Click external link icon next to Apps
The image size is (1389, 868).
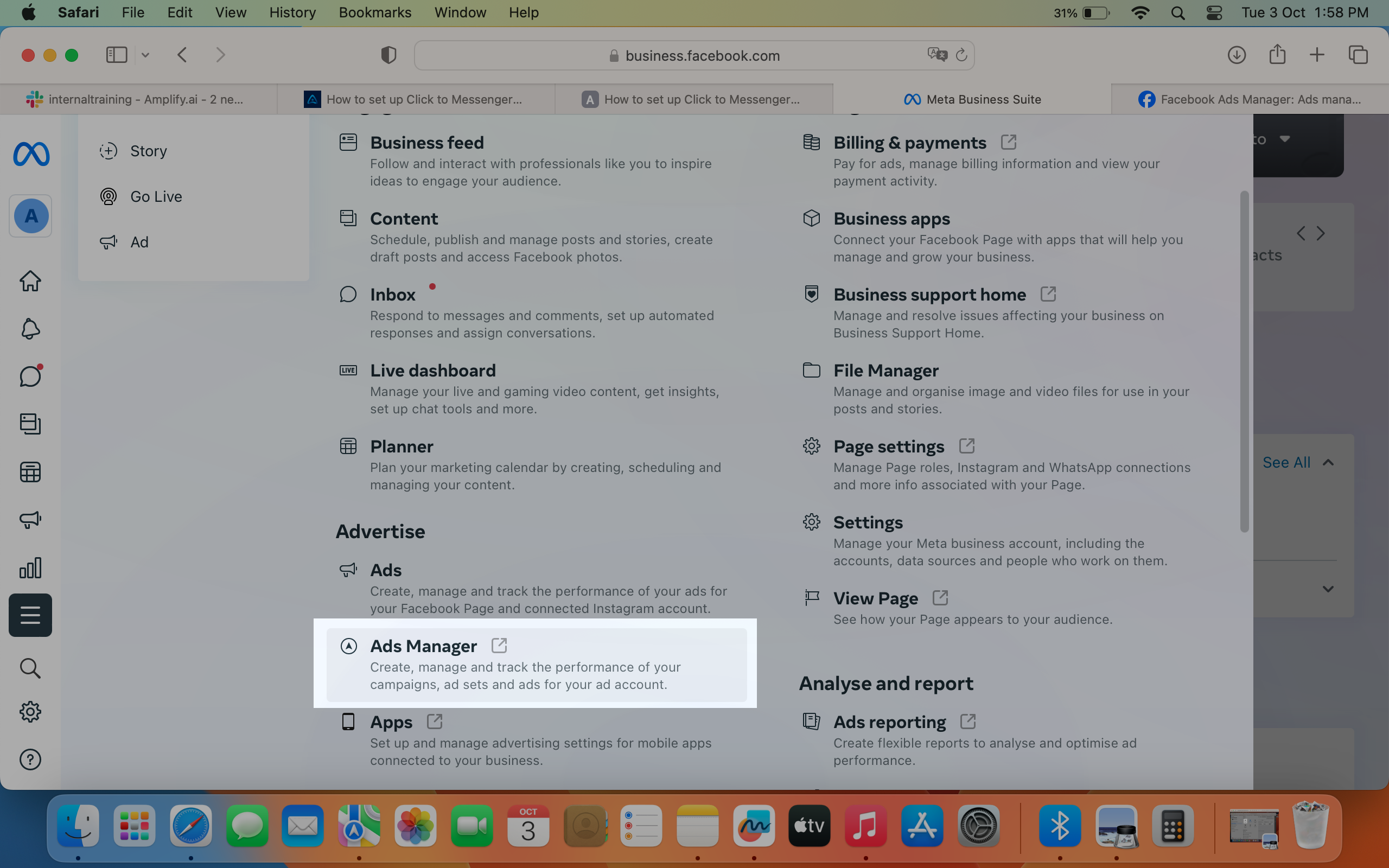(x=435, y=721)
